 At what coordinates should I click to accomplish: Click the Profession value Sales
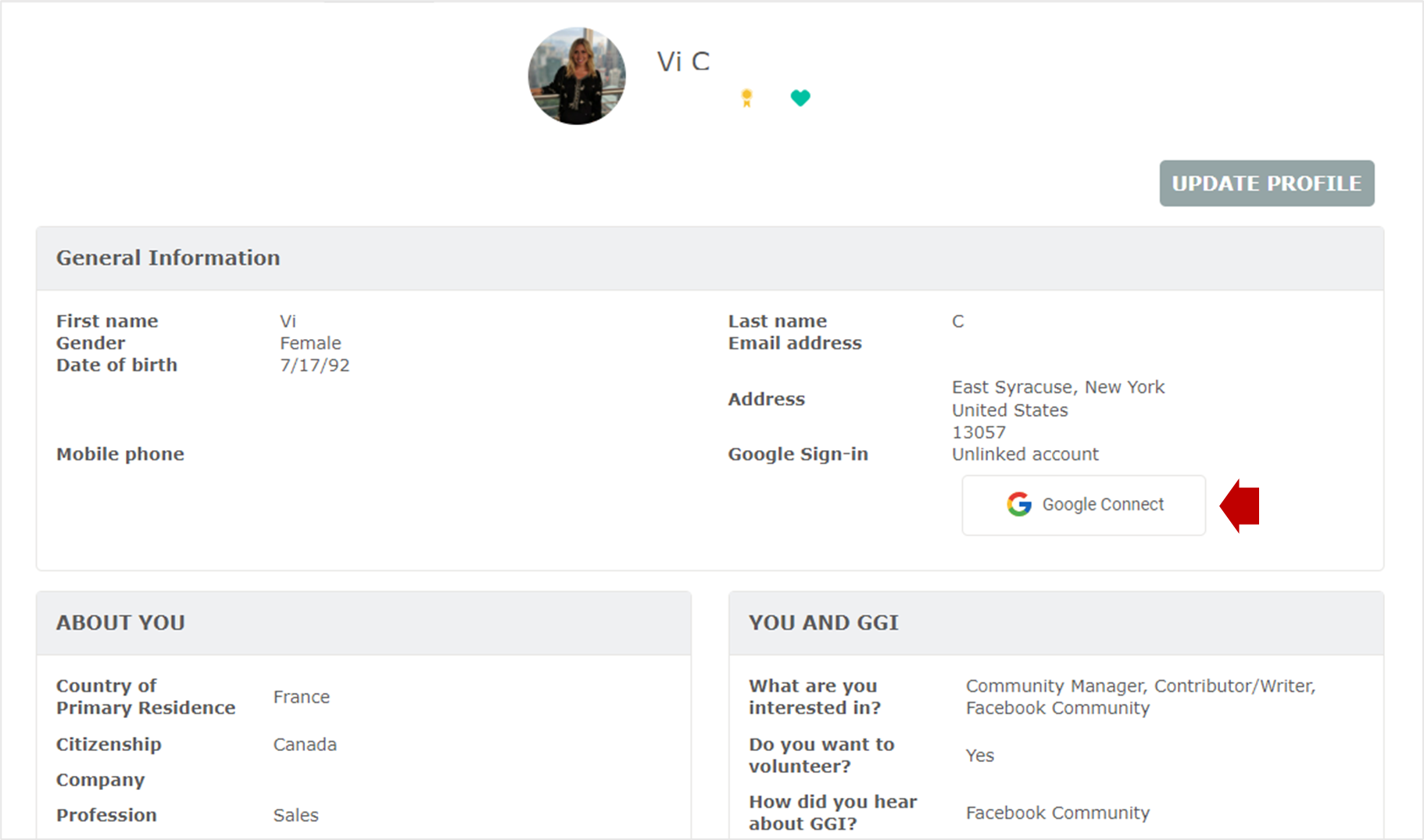tap(295, 815)
